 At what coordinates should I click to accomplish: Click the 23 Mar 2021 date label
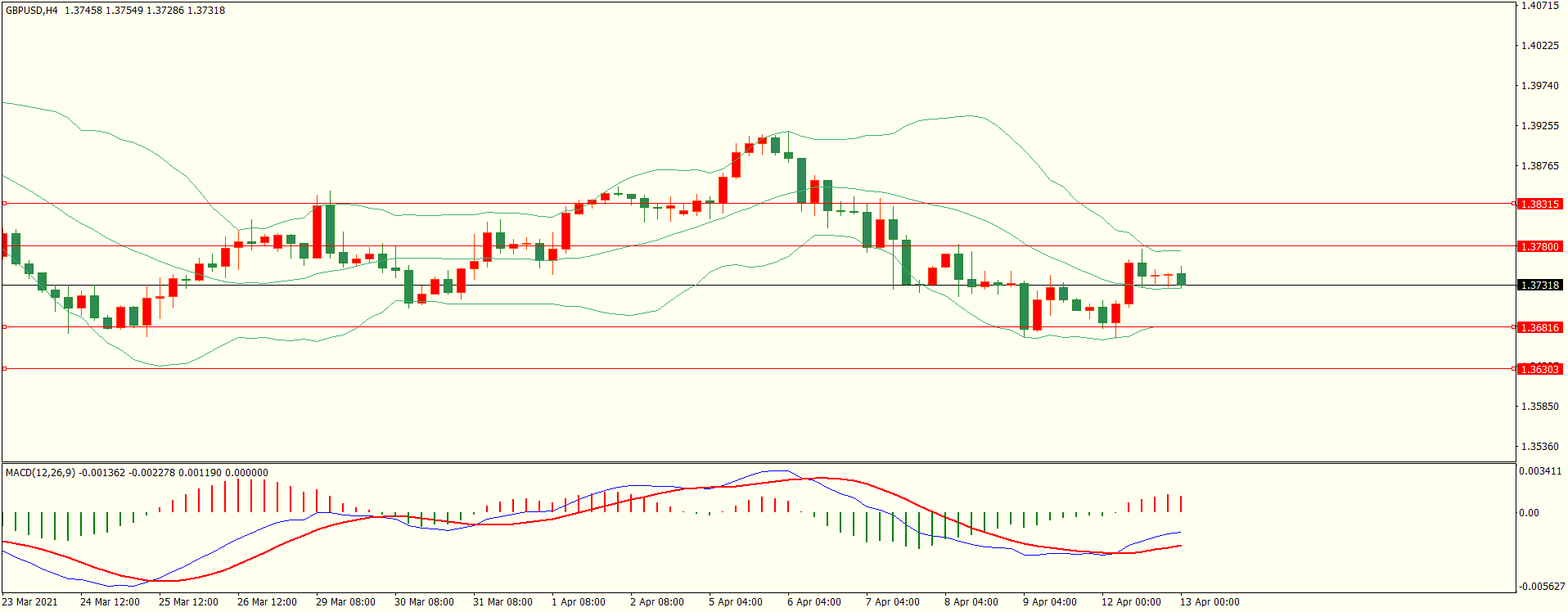pos(30,601)
